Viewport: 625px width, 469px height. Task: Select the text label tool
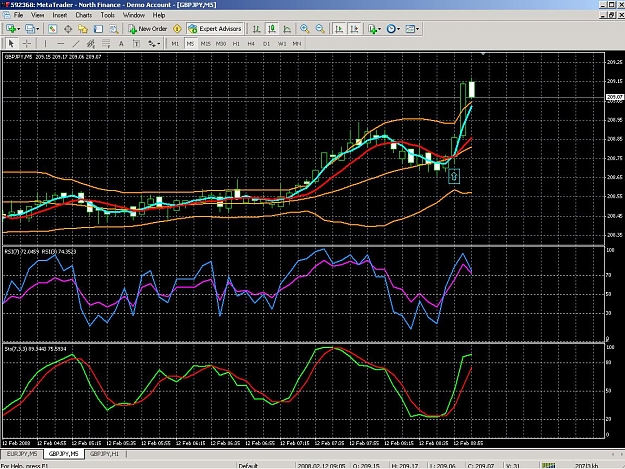(x=136, y=43)
